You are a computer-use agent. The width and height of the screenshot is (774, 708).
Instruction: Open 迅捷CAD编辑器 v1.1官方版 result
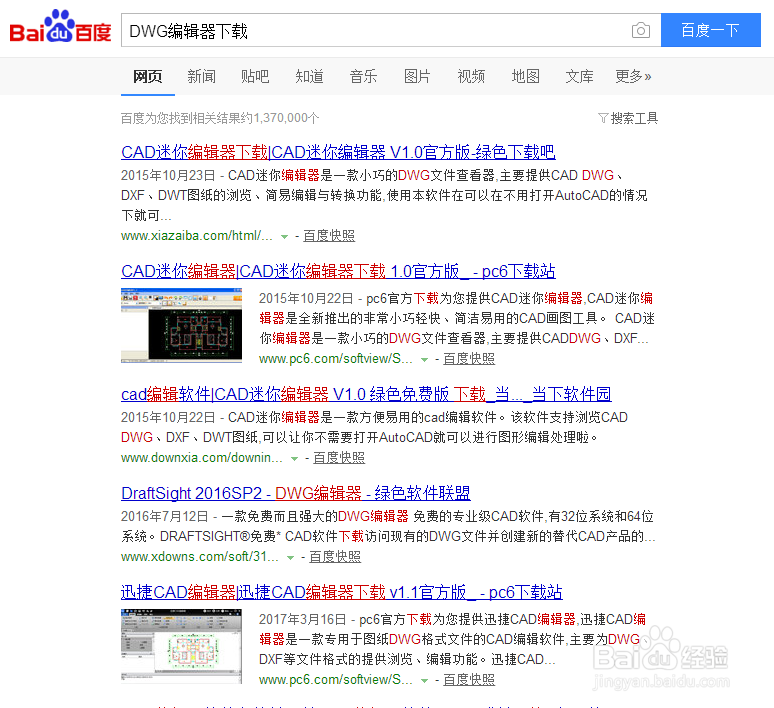click(342, 592)
